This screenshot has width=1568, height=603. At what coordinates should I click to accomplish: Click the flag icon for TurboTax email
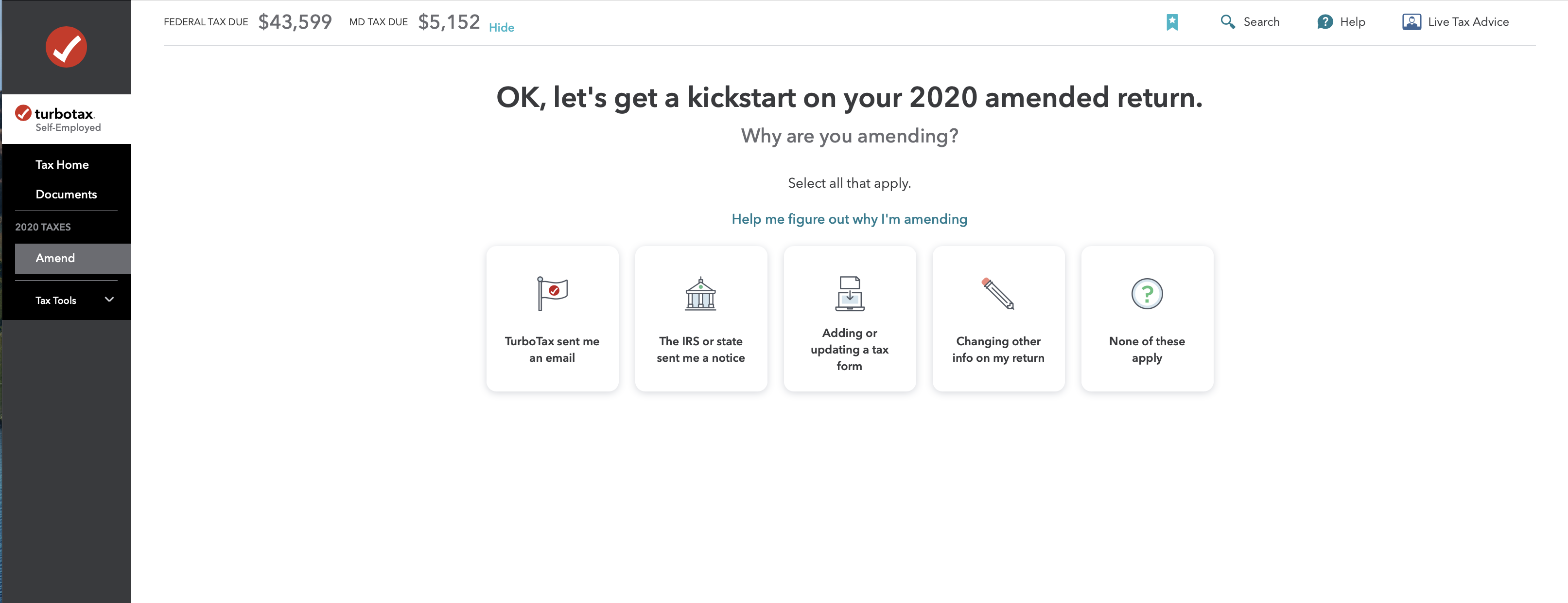pyautogui.click(x=552, y=294)
